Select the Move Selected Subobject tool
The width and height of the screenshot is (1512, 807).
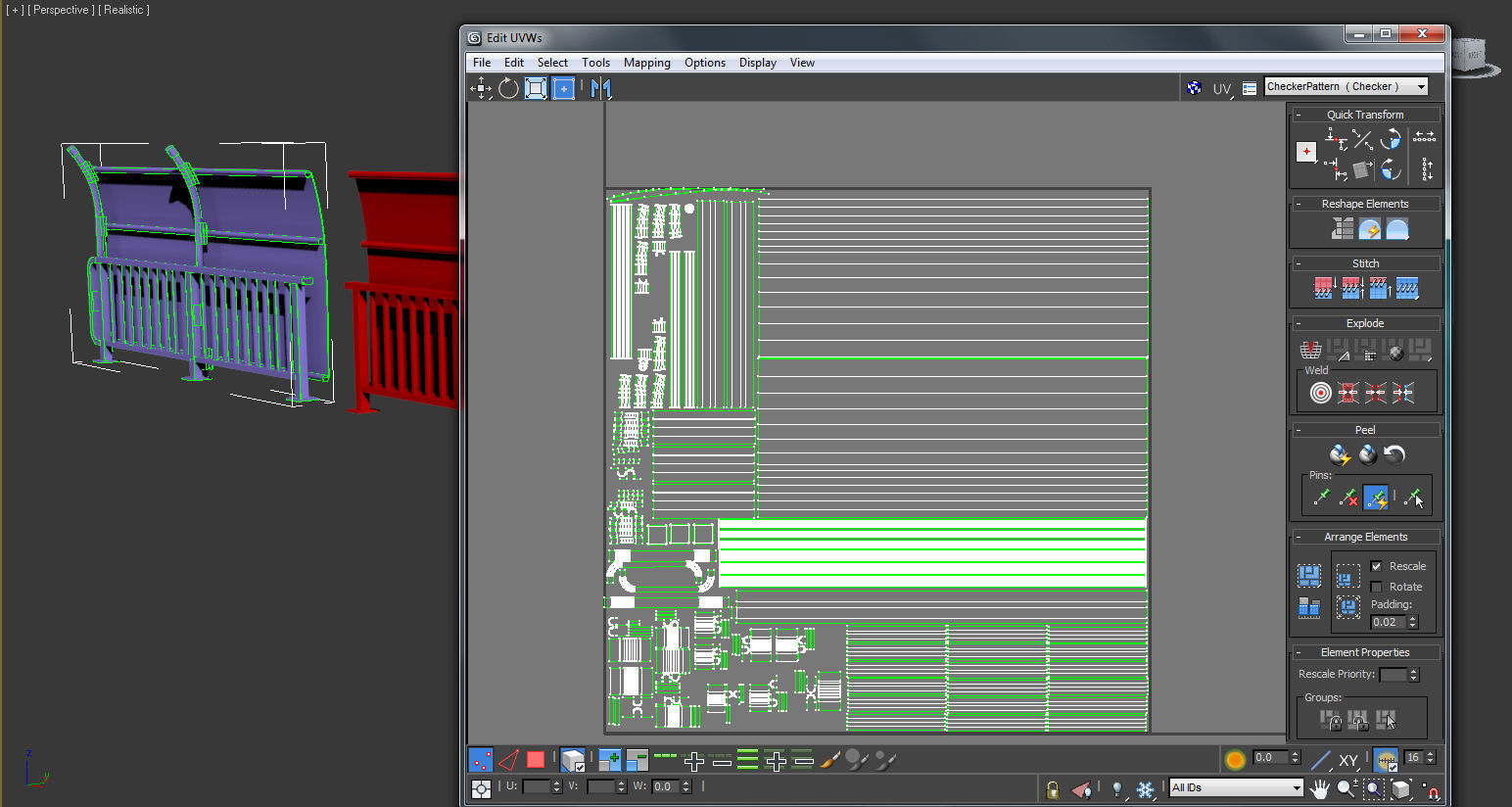click(x=481, y=88)
